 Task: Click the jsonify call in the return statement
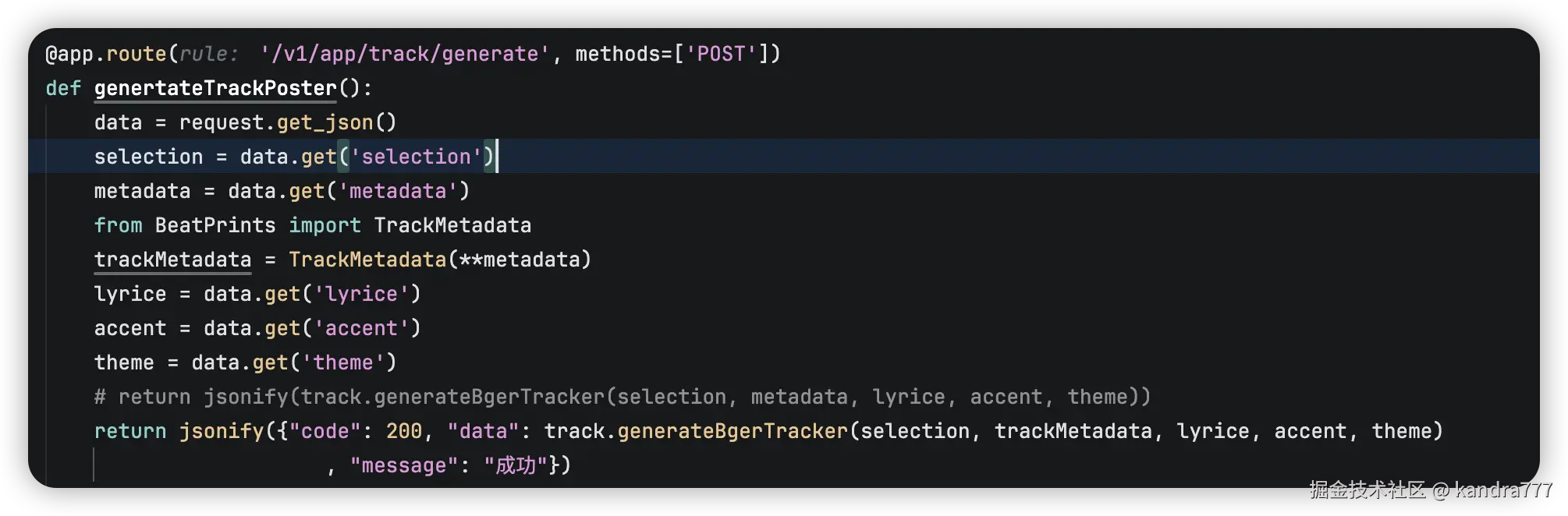[x=222, y=431]
